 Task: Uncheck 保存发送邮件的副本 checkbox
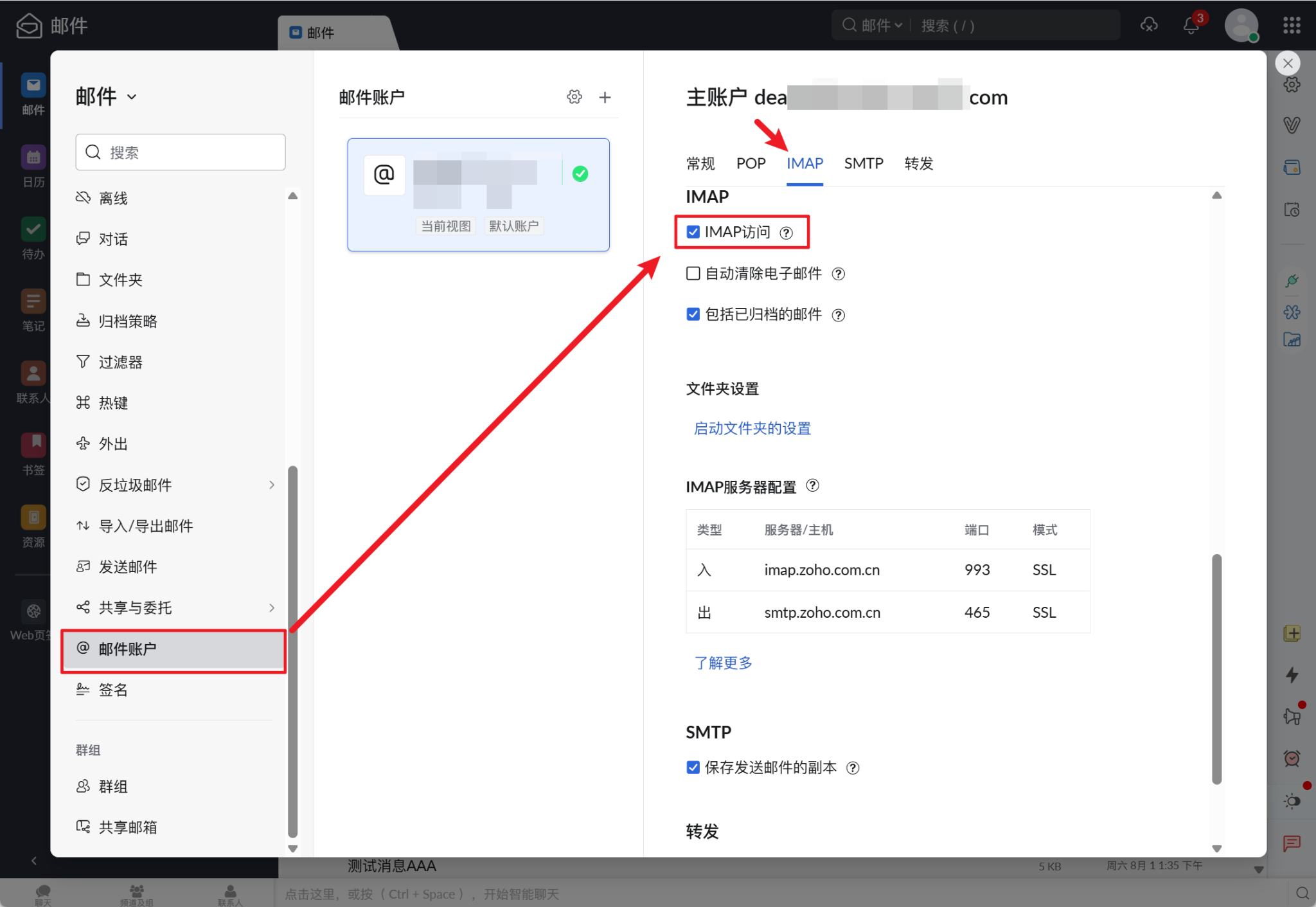coord(693,767)
